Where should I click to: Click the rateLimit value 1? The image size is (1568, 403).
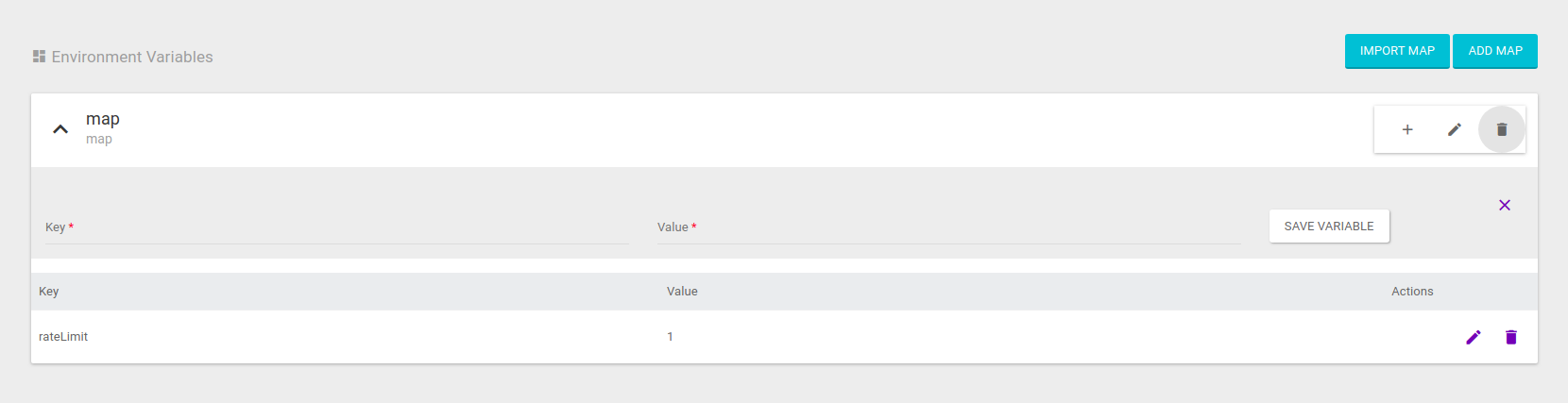coord(670,337)
